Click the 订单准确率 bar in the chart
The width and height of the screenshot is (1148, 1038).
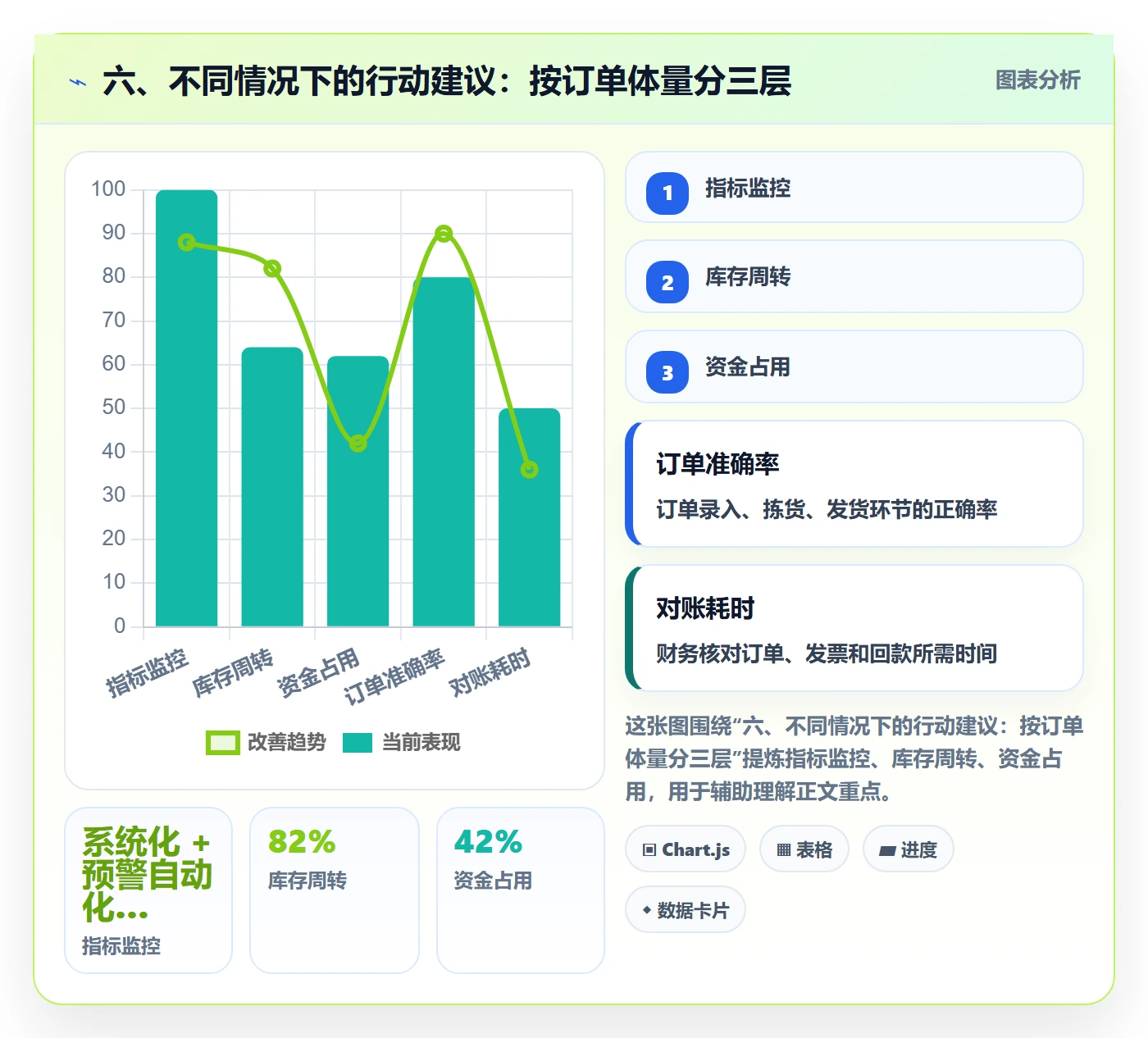(x=444, y=452)
